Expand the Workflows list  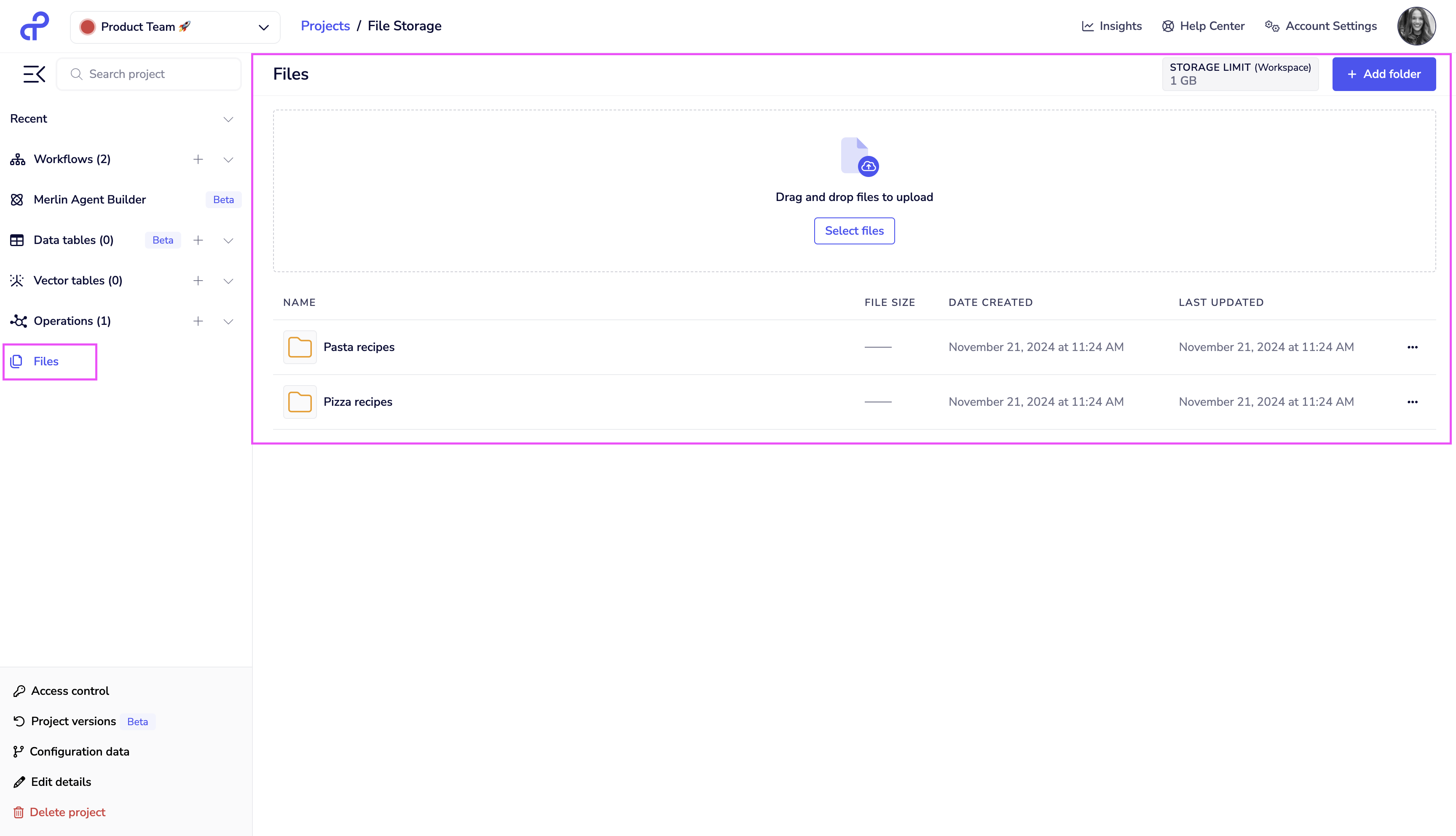(x=228, y=159)
